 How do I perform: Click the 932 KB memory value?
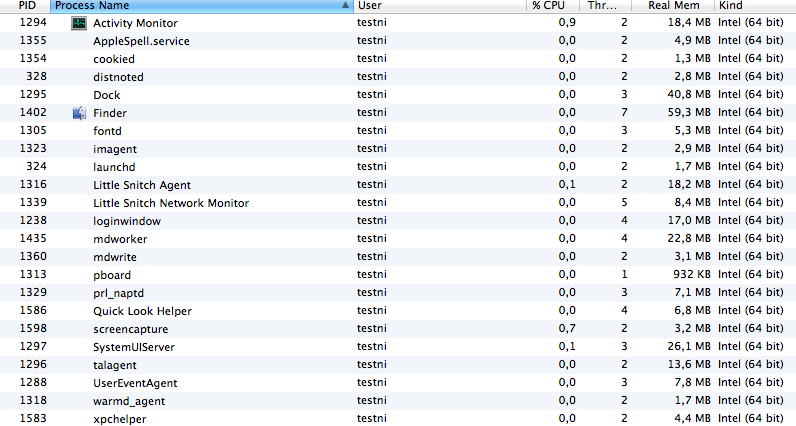tap(692, 274)
